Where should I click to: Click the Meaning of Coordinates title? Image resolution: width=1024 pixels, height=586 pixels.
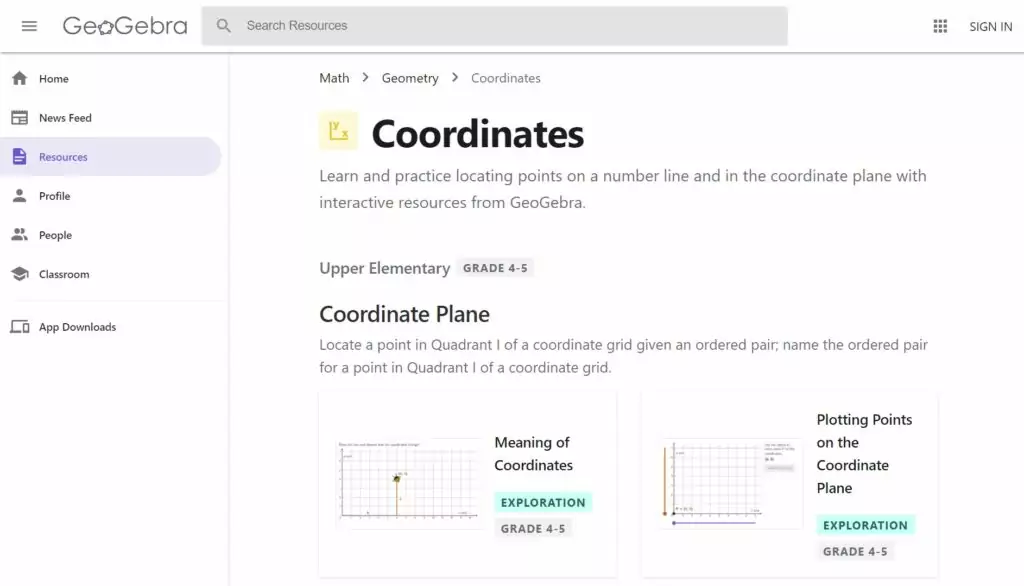click(x=533, y=454)
